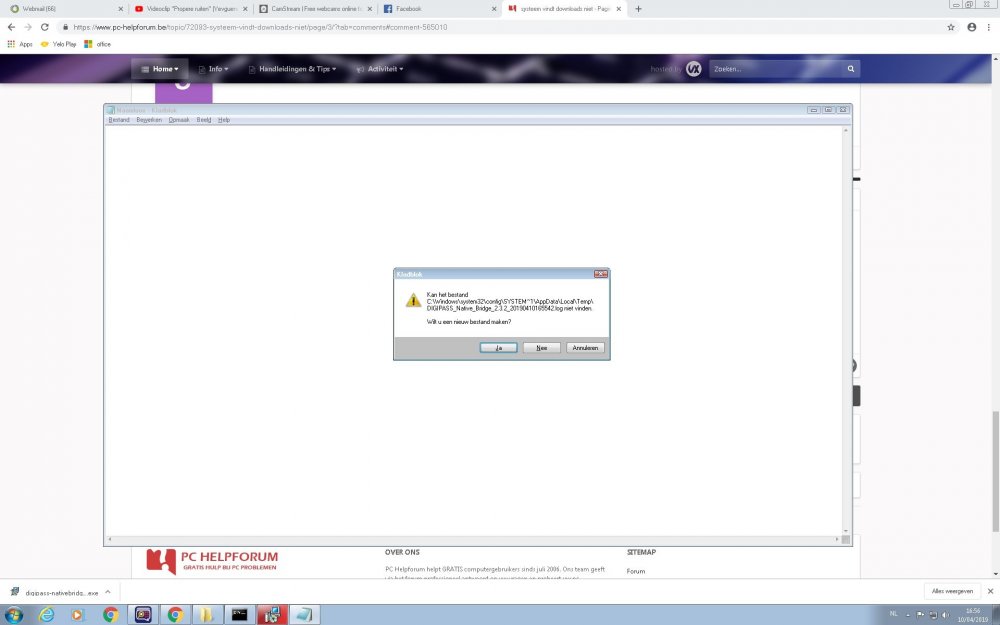This screenshot has width=1000, height=625.
Task: Open the red installer taskbar icon
Action: tap(272, 615)
